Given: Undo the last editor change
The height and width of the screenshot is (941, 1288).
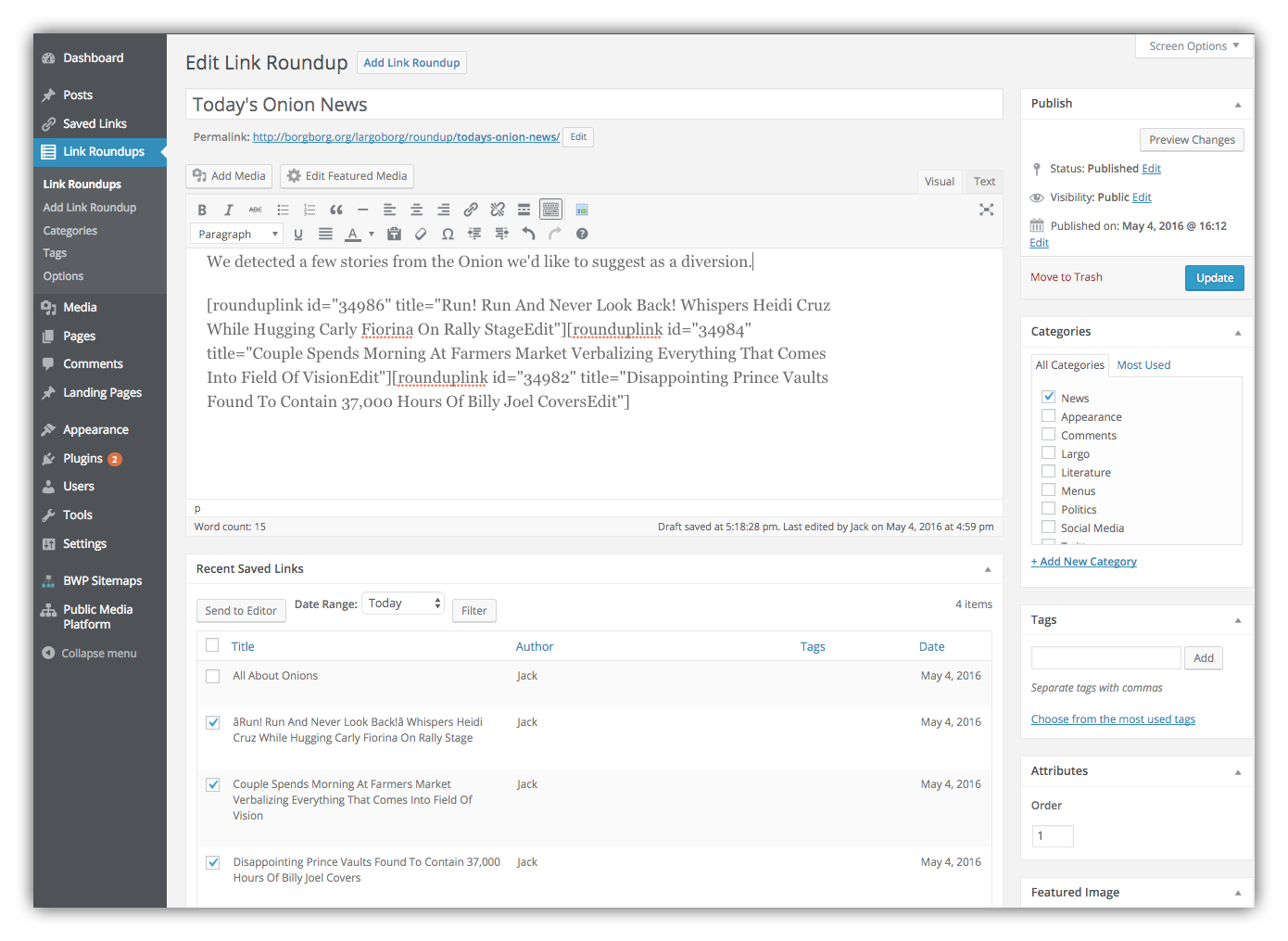Looking at the screenshot, I should [x=528, y=234].
